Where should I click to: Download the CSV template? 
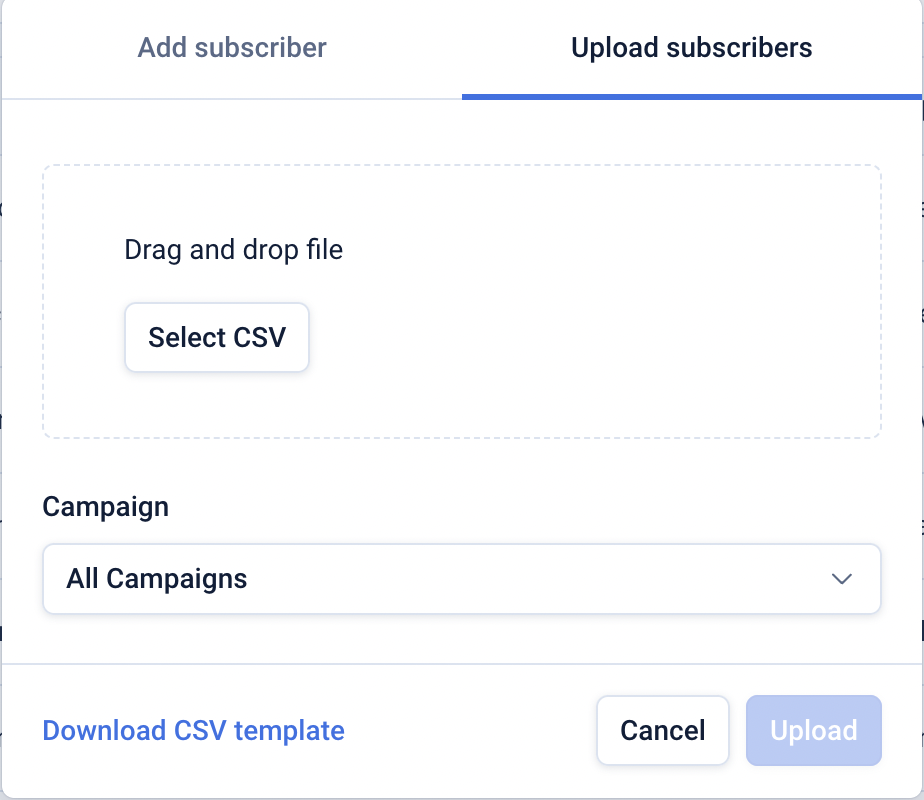click(x=193, y=731)
